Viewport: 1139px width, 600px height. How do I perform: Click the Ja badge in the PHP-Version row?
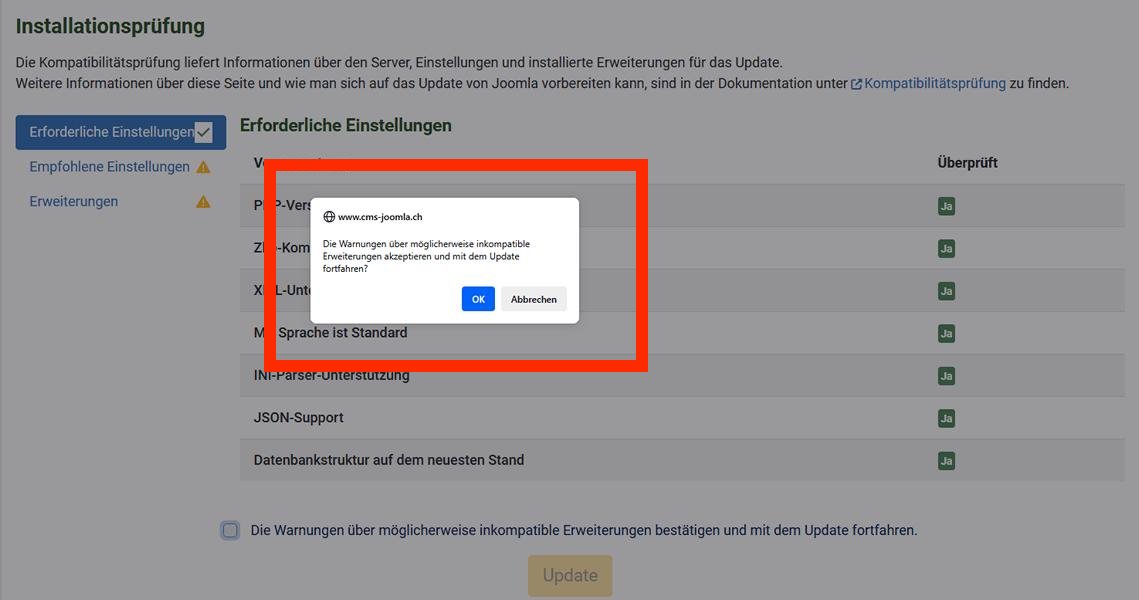tap(946, 205)
